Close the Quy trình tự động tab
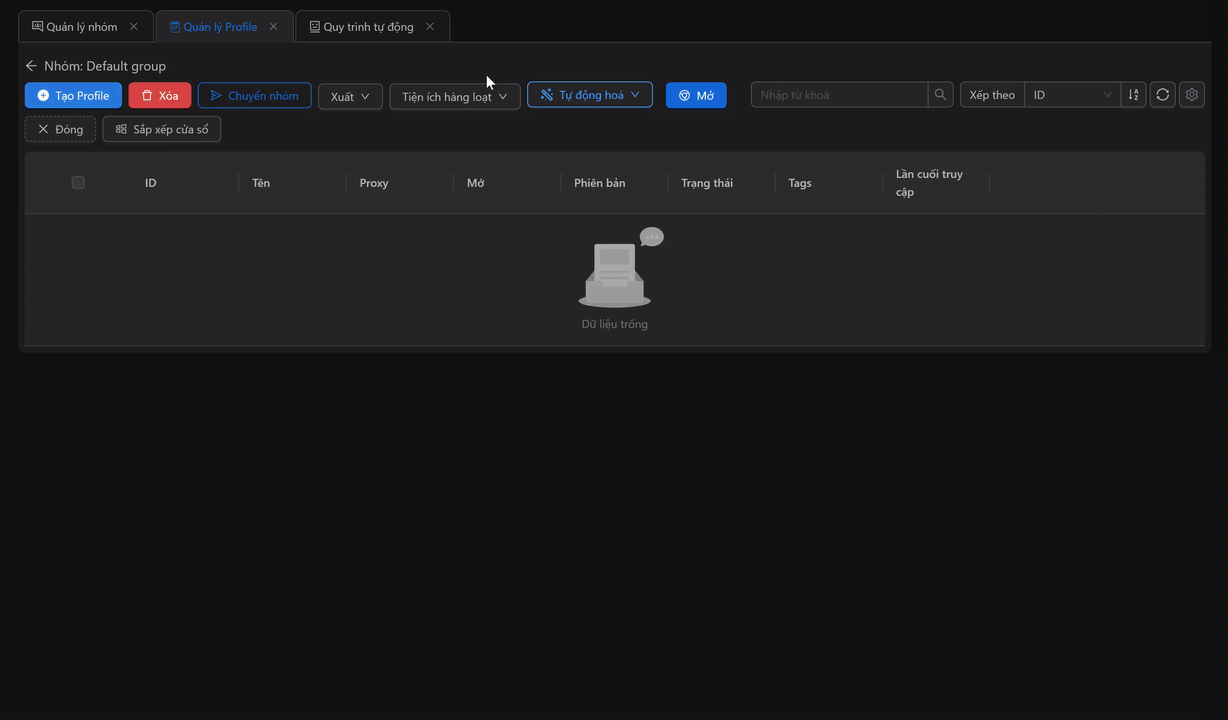The image size is (1228, 720). (x=430, y=27)
